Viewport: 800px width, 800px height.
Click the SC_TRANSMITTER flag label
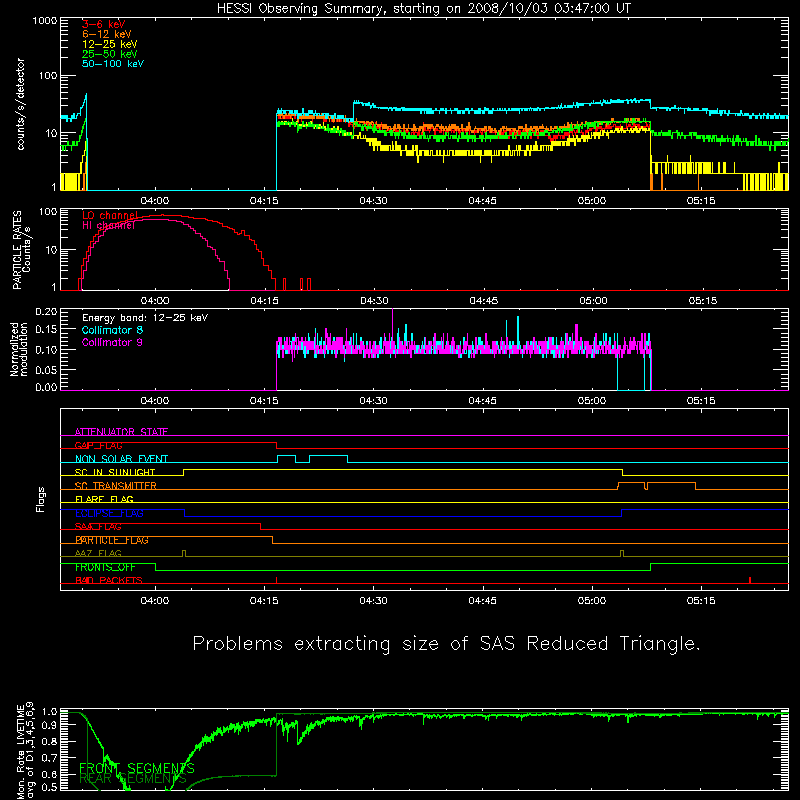coord(115,486)
